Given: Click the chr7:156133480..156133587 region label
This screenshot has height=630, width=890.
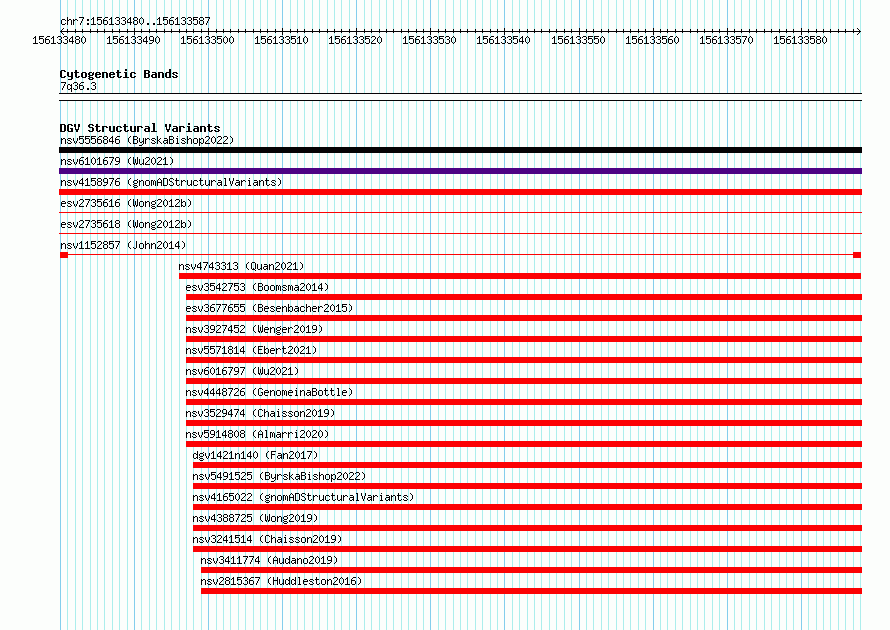Looking at the screenshot, I should click(x=135, y=21).
